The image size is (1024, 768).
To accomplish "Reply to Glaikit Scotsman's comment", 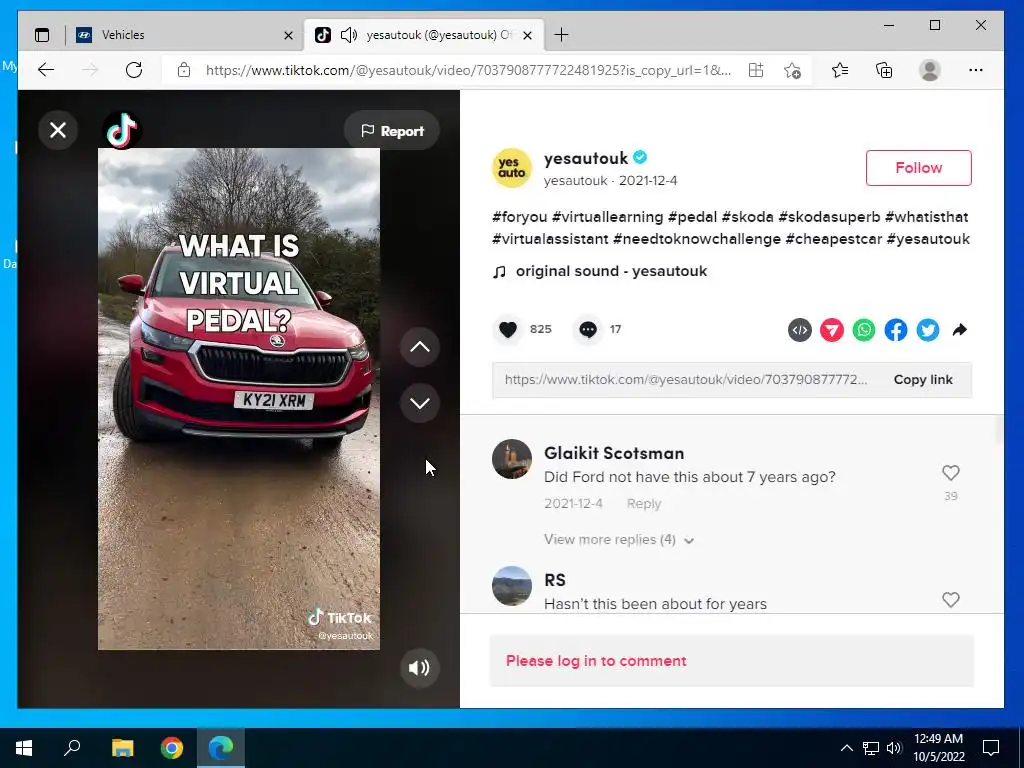I will tap(644, 504).
